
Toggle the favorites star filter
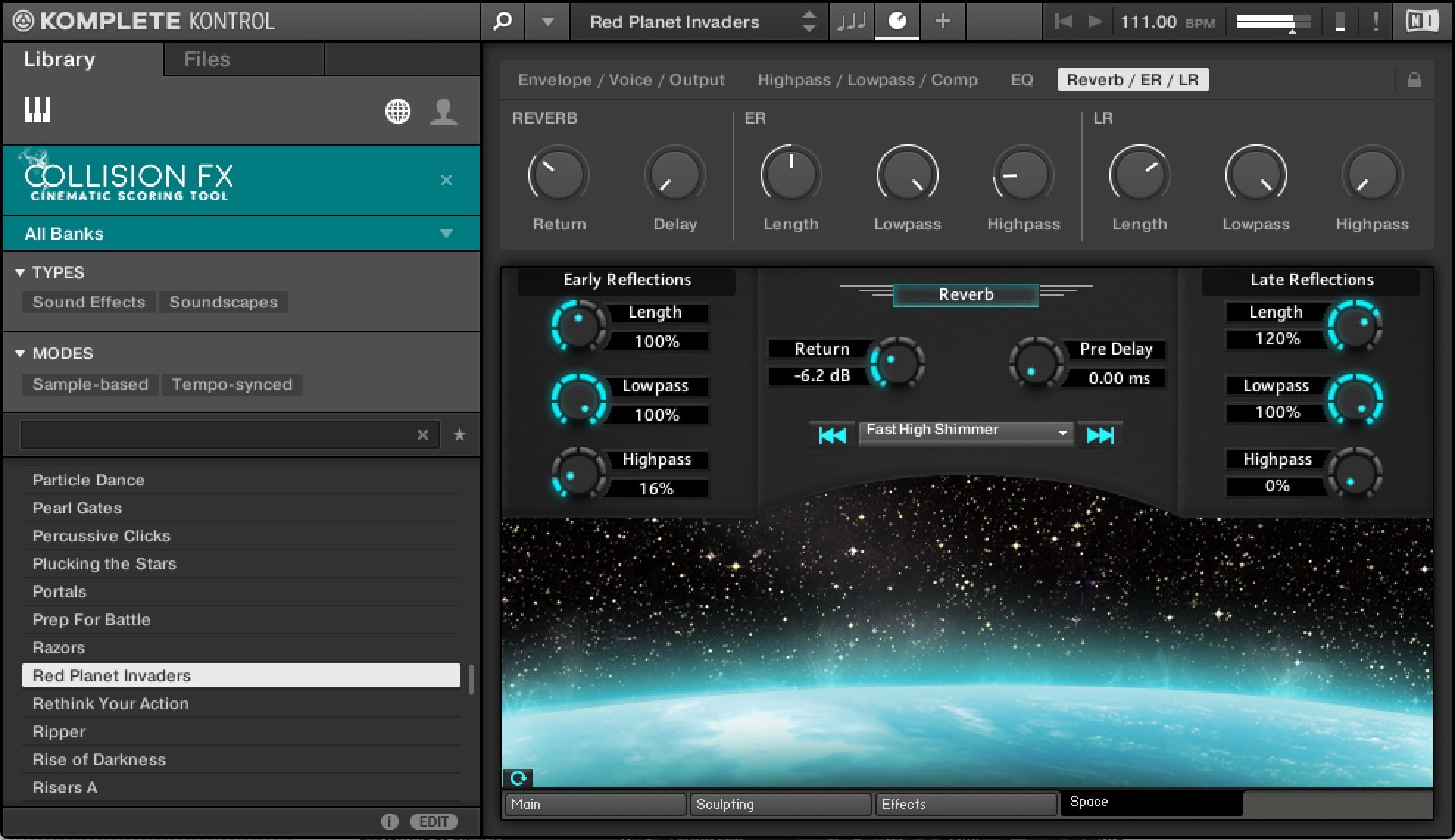pyautogui.click(x=460, y=435)
